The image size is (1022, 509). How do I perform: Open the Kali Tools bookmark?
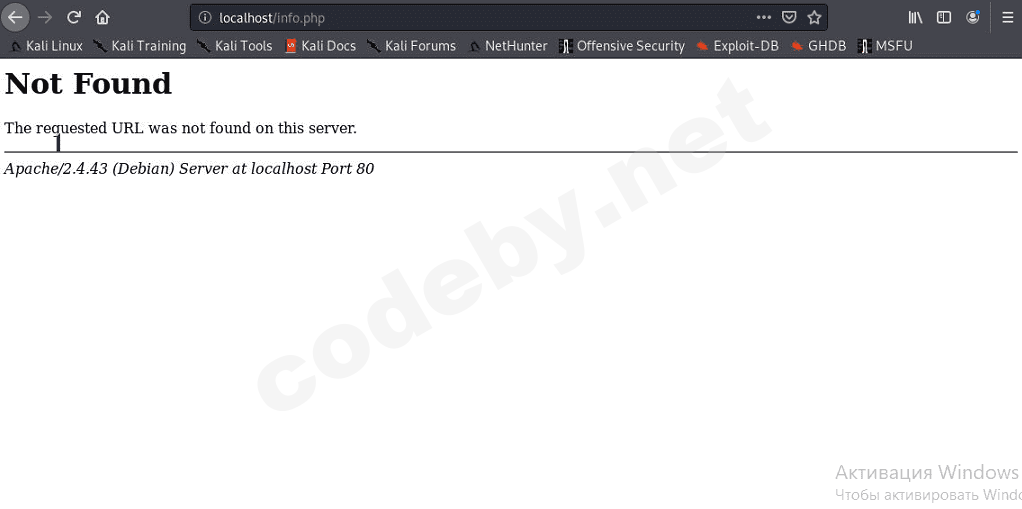[235, 46]
